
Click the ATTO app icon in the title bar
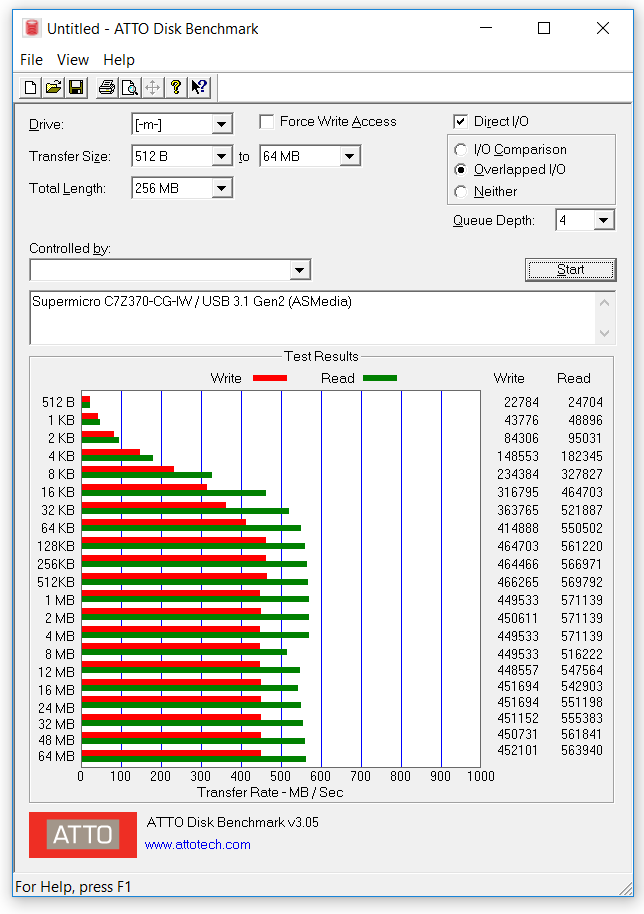(x=32, y=28)
